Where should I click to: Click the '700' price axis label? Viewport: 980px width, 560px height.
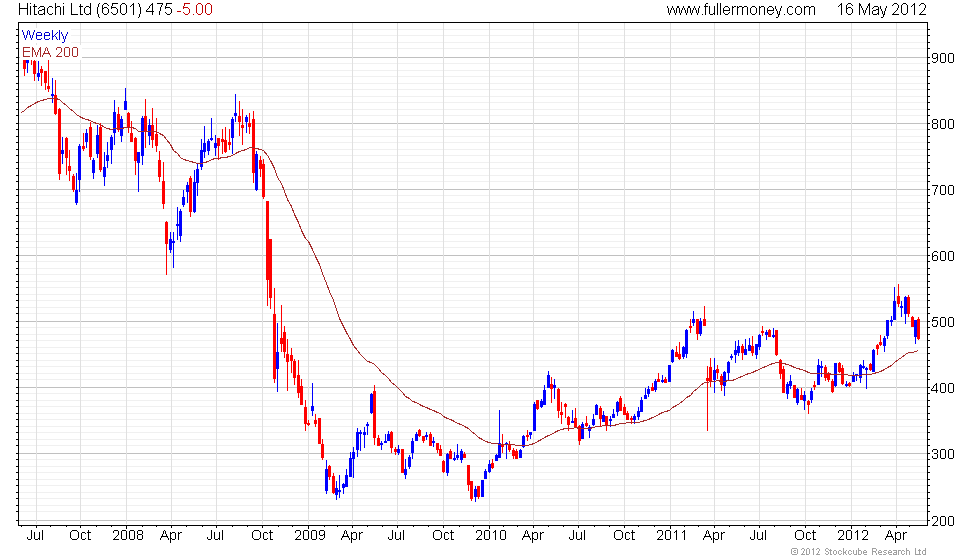pyautogui.click(x=942, y=190)
